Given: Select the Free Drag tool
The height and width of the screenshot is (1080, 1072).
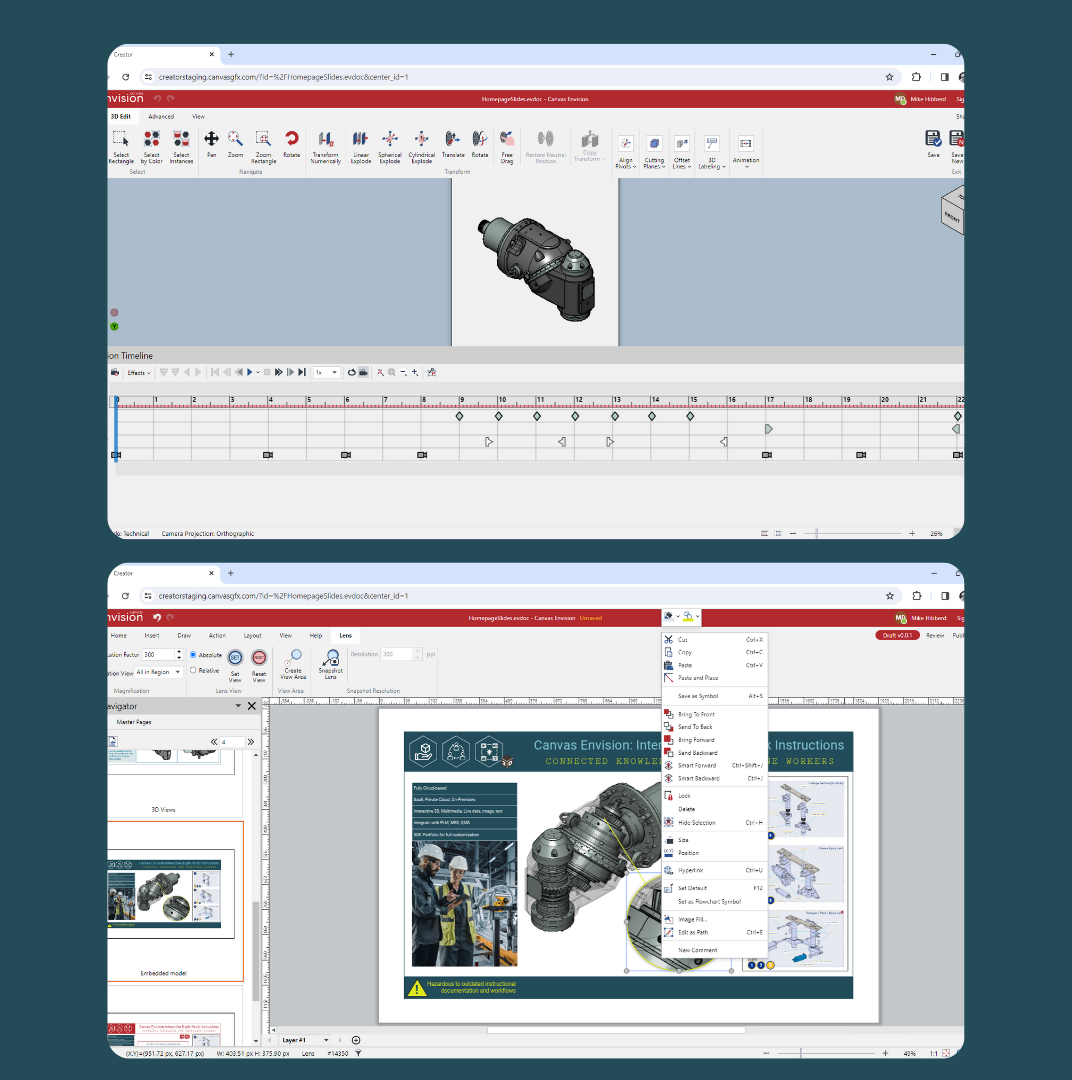Looking at the screenshot, I should (507, 148).
